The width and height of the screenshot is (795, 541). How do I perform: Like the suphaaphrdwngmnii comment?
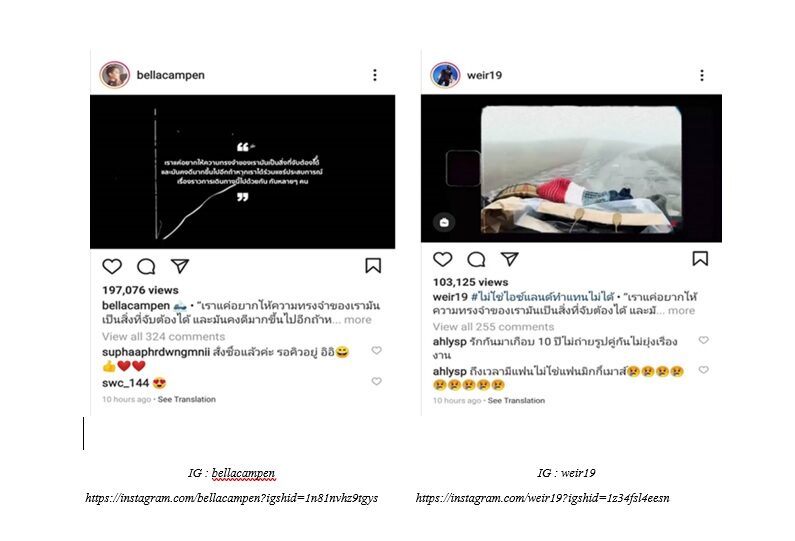point(376,350)
